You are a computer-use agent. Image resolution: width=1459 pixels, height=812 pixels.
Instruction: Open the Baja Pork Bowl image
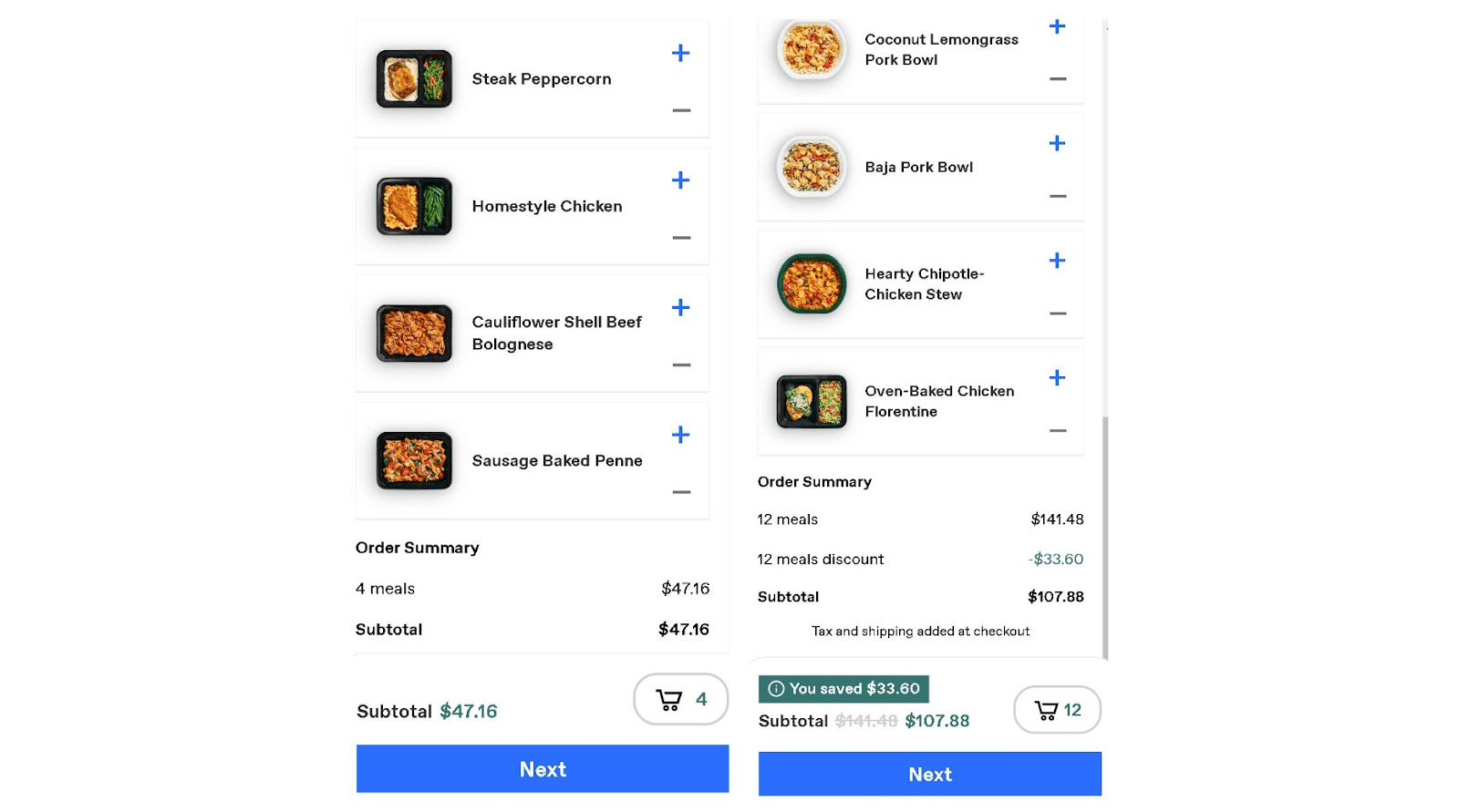click(x=812, y=167)
